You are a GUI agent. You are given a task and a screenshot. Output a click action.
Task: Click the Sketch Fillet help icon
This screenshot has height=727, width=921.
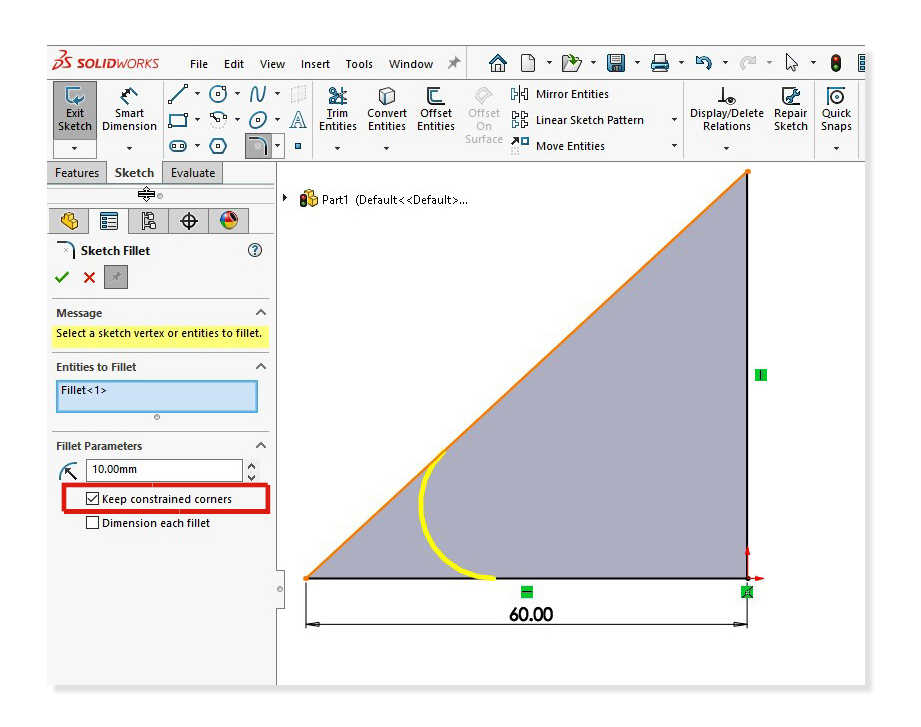pos(255,251)
